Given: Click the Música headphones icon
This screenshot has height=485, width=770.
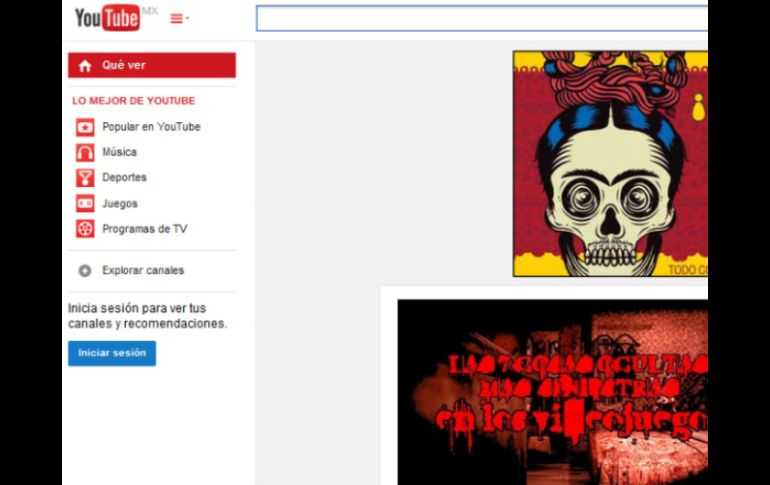Looking at the screenshot, I should click(85, 153).
